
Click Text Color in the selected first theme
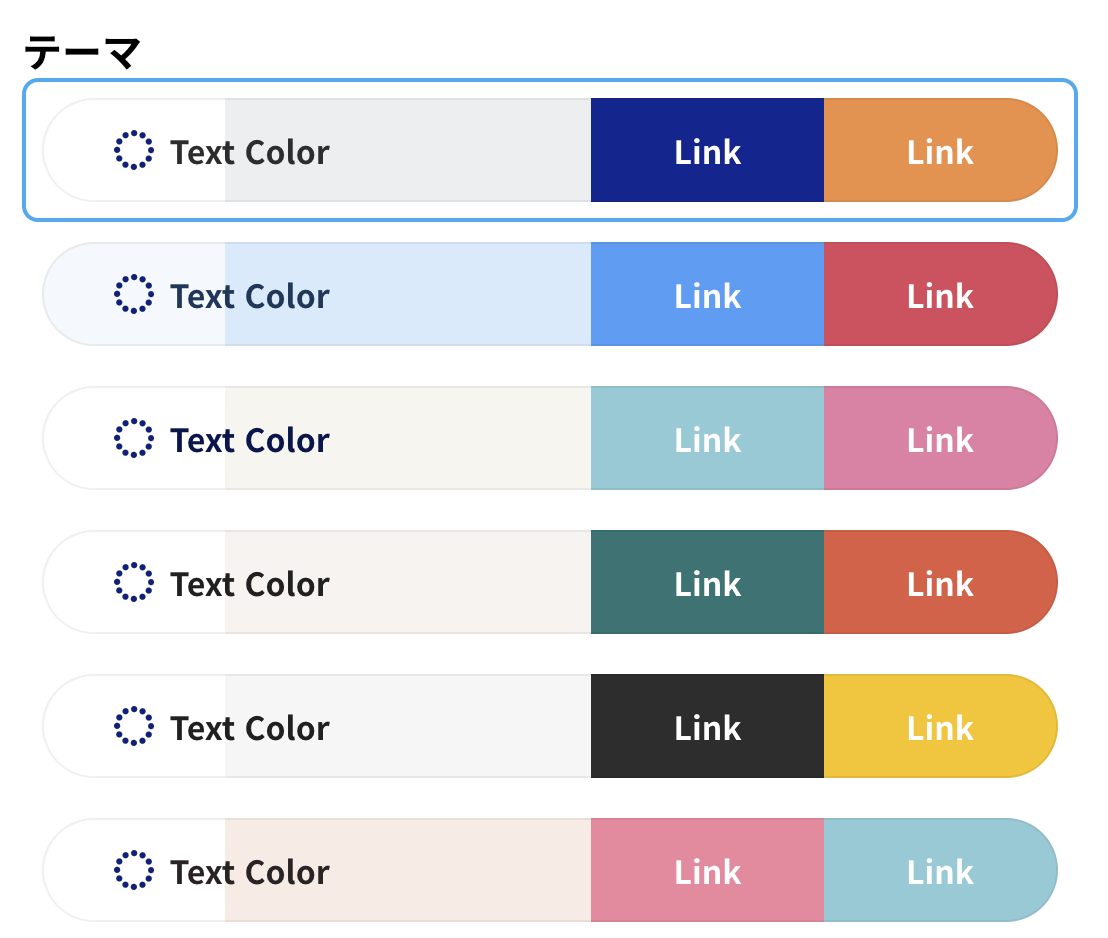point(250,152)
